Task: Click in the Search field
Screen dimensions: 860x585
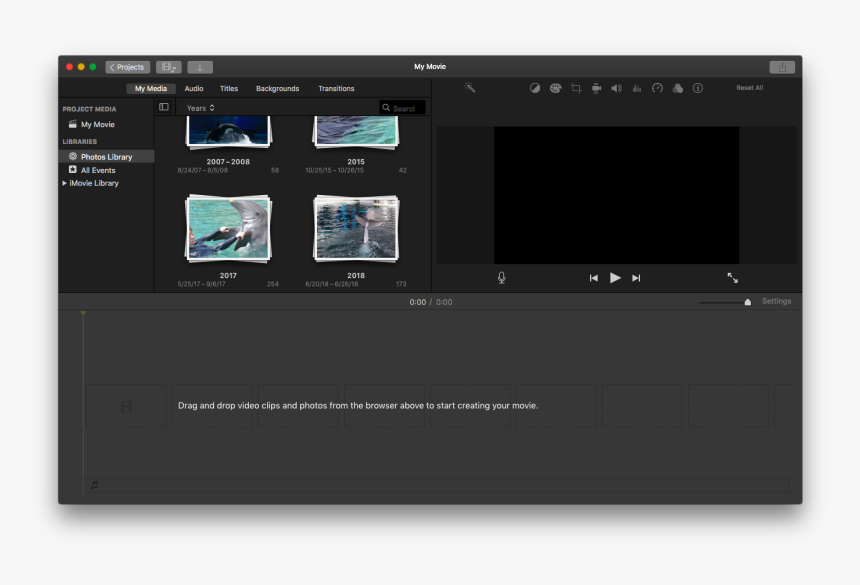Action: [402, 108]
